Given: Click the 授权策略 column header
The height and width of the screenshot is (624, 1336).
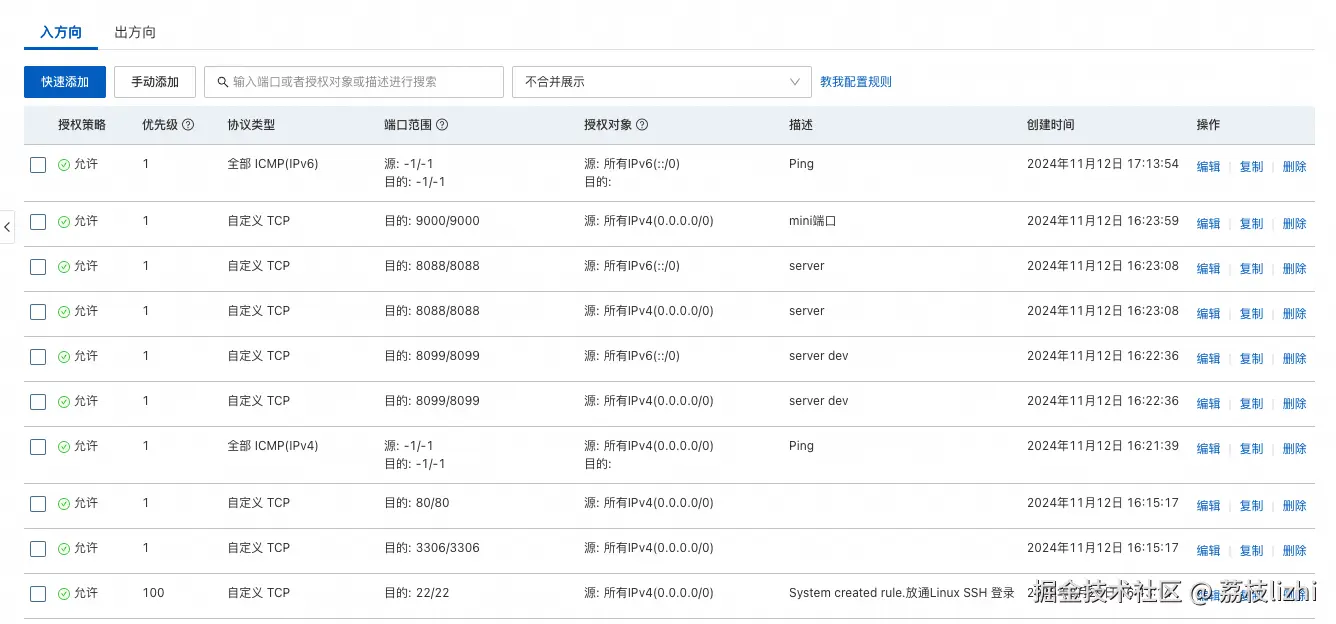Looking at the screenshot, I should click(x=82, y=125).
